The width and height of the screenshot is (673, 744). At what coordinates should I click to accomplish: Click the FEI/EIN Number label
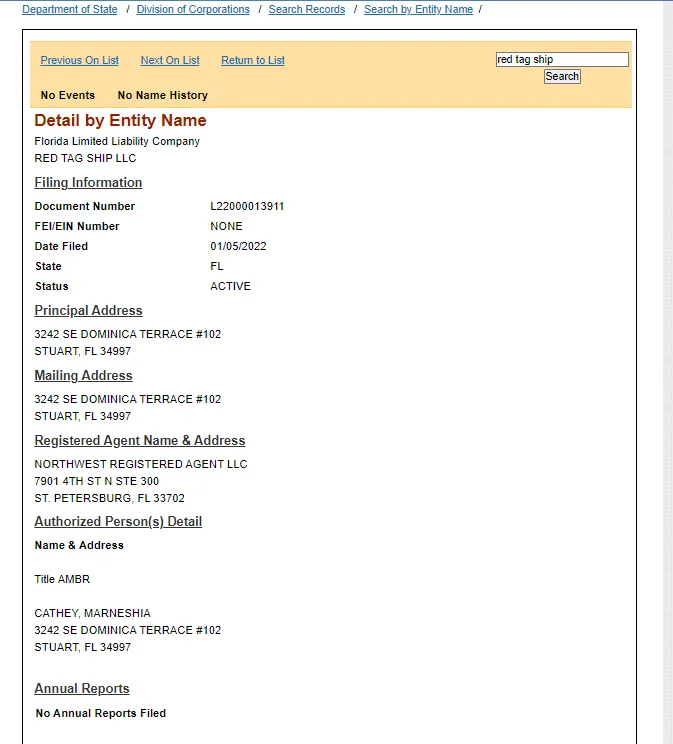[x=77, y=226]
